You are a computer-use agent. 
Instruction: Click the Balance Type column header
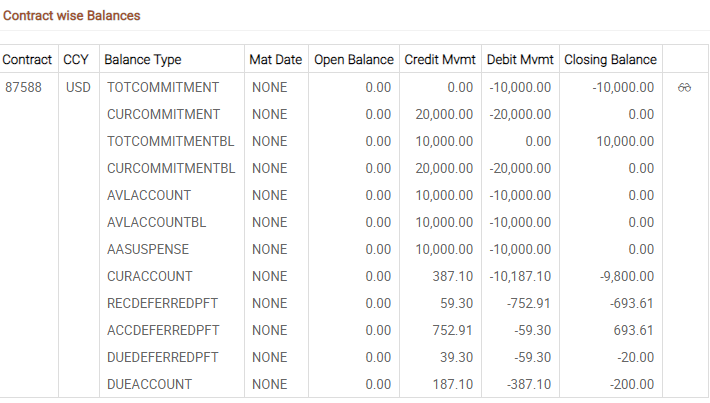click(143, 60)
